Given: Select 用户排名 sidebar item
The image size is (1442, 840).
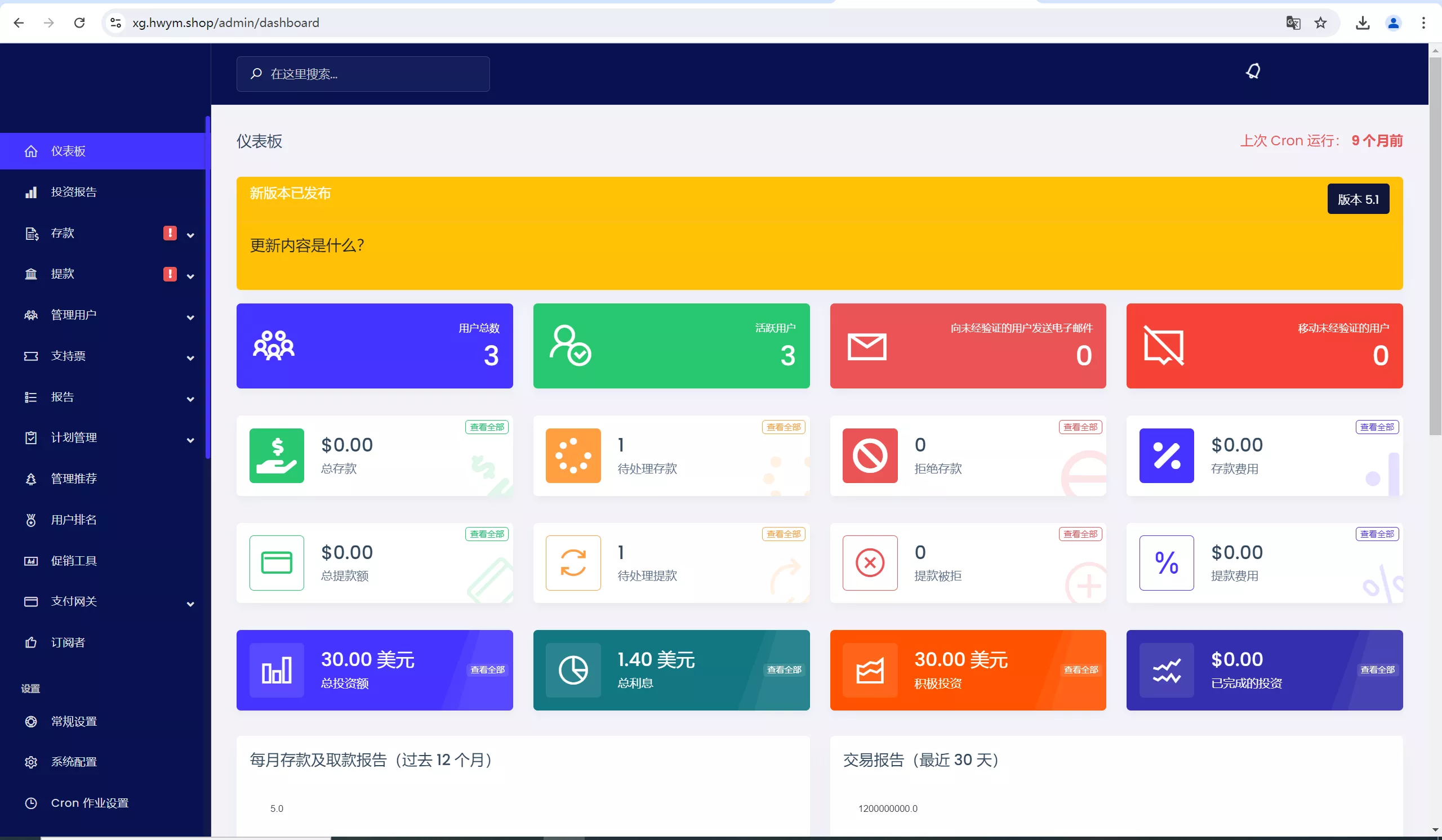Looking at the screenshot, I should (x=74, y=520).
